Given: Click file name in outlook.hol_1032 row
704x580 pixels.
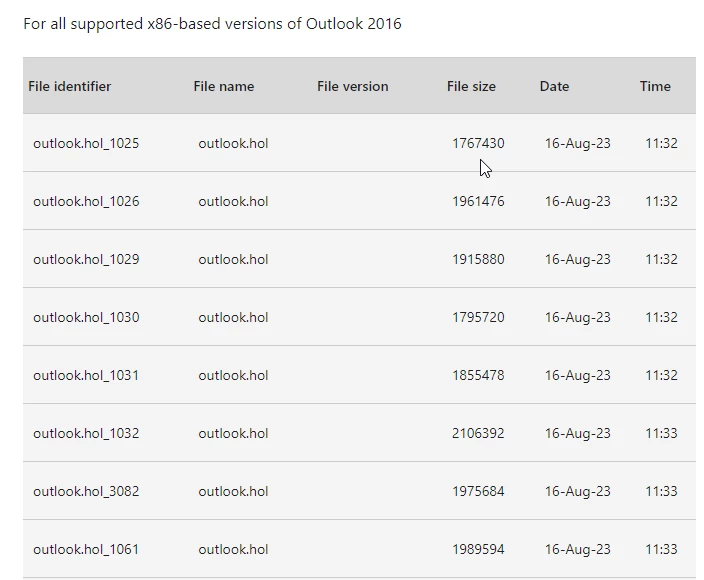Looking at the screenshot, I should tap(233, 433).
